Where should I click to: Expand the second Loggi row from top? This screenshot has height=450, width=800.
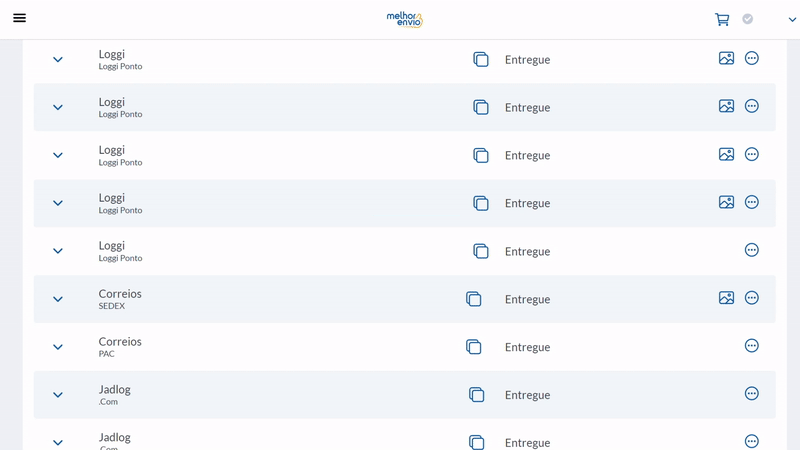(x=58, y=108)
